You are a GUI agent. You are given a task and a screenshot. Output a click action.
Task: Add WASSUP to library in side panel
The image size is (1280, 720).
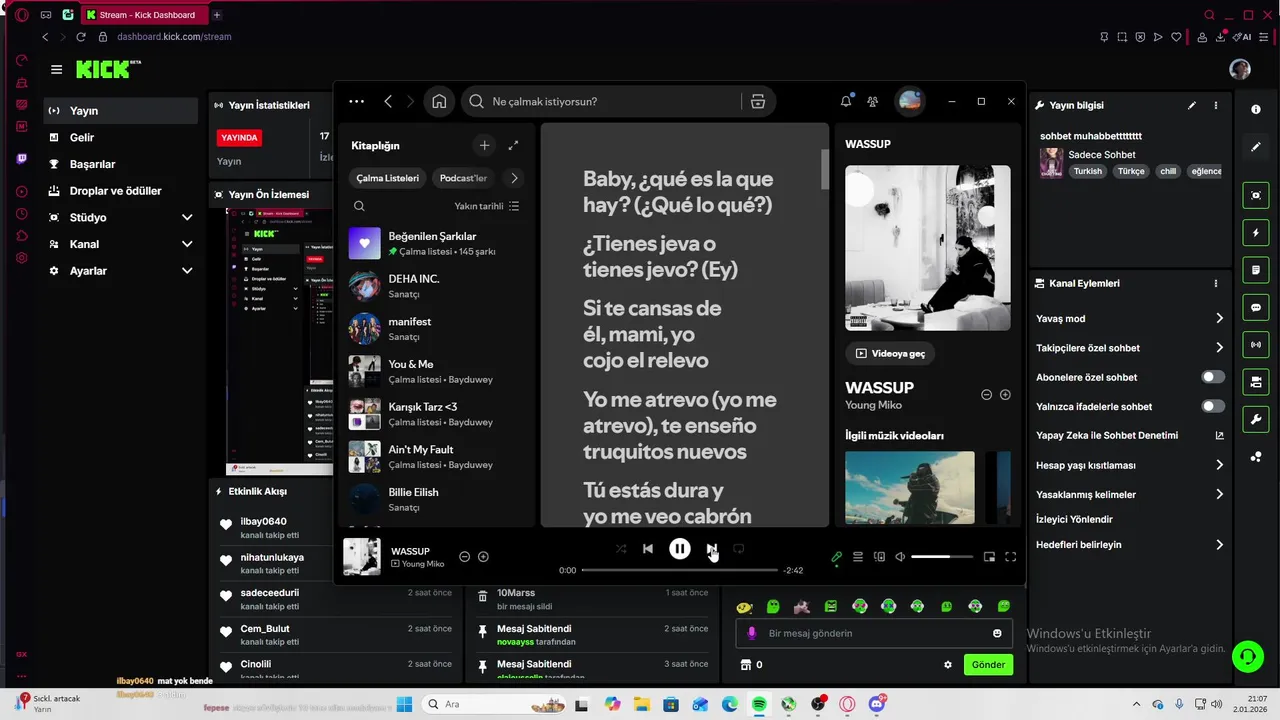click(x=1005, y=394)
